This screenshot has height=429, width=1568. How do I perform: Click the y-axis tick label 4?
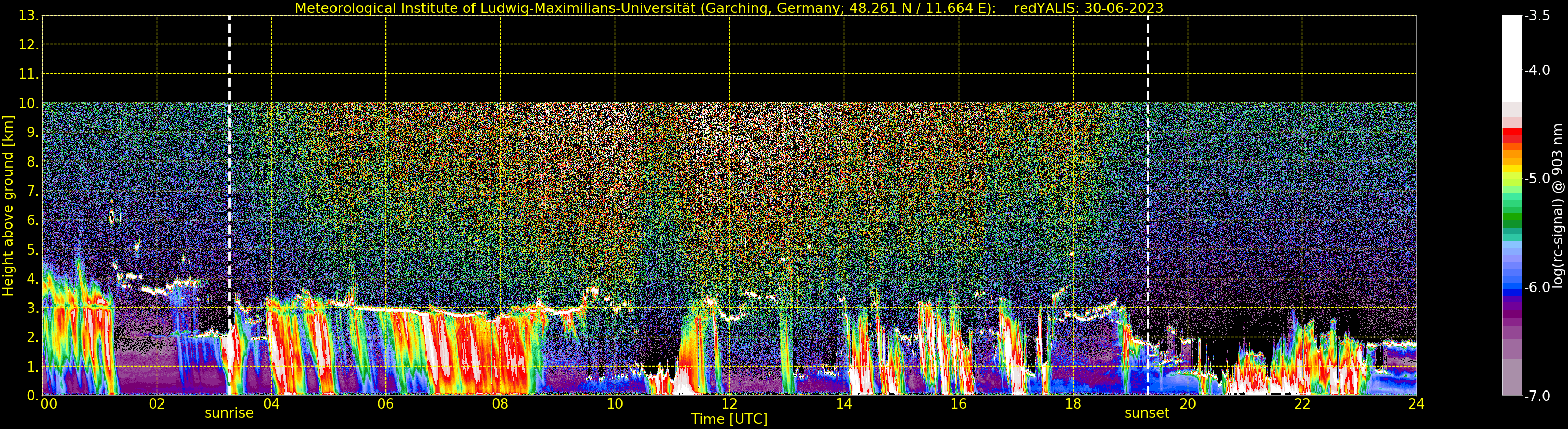pyautogui.click(x=32, y=279)
